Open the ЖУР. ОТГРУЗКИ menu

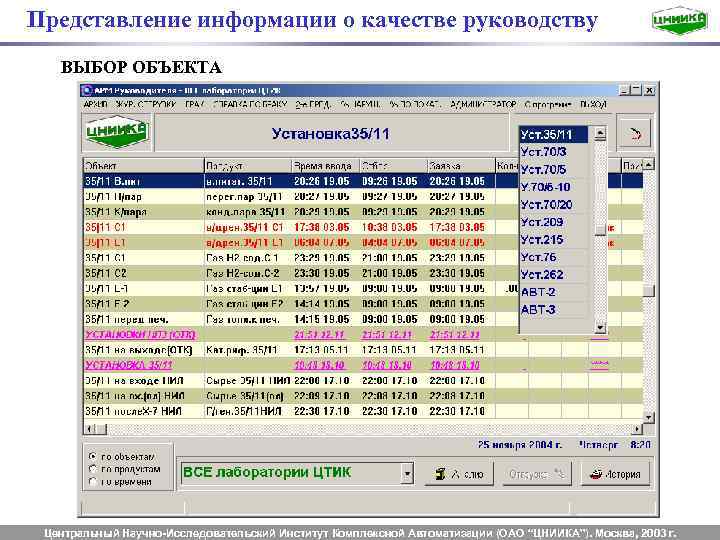(146, 105)
